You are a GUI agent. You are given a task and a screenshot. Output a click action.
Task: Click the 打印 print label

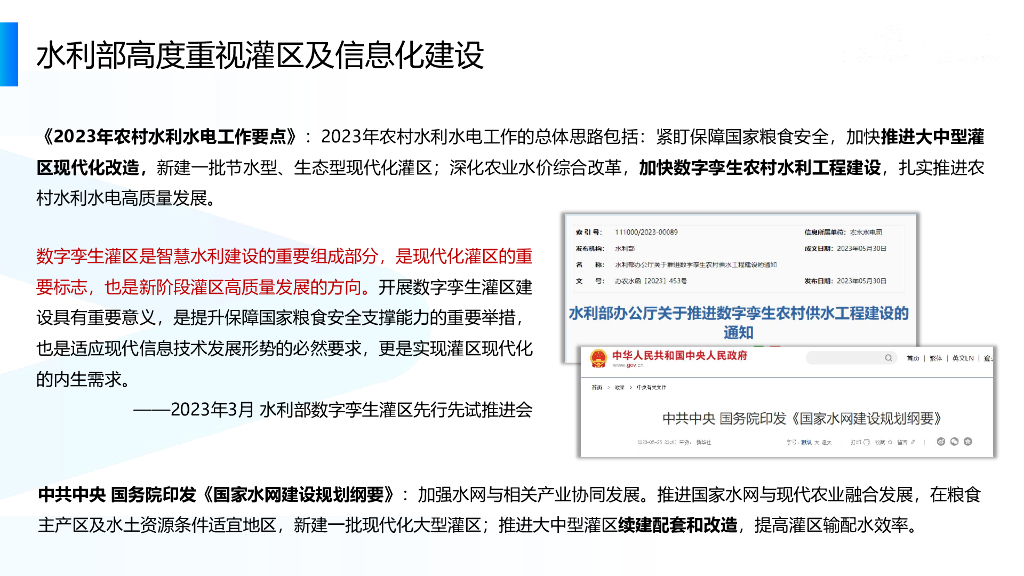pyautogui.click(x=856, y=442)
